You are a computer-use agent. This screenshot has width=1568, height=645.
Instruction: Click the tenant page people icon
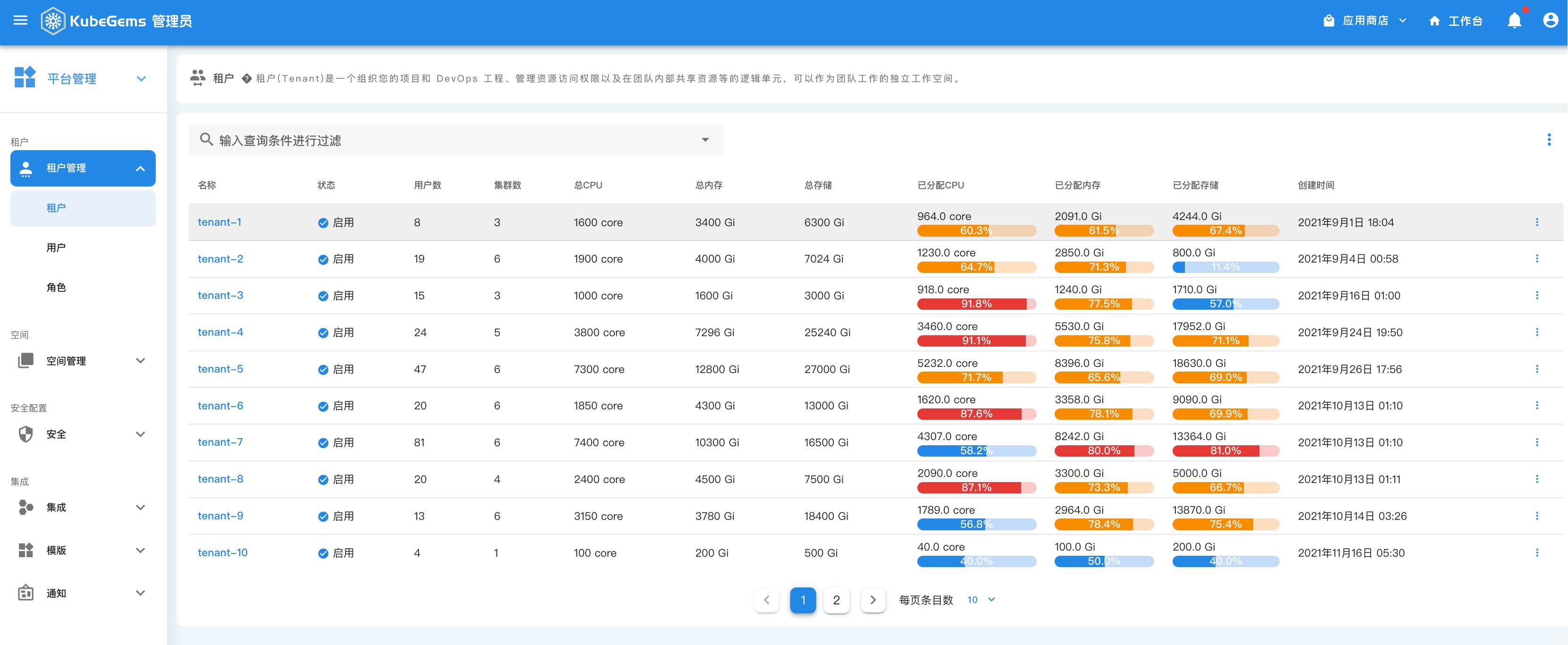coord(198,78)
